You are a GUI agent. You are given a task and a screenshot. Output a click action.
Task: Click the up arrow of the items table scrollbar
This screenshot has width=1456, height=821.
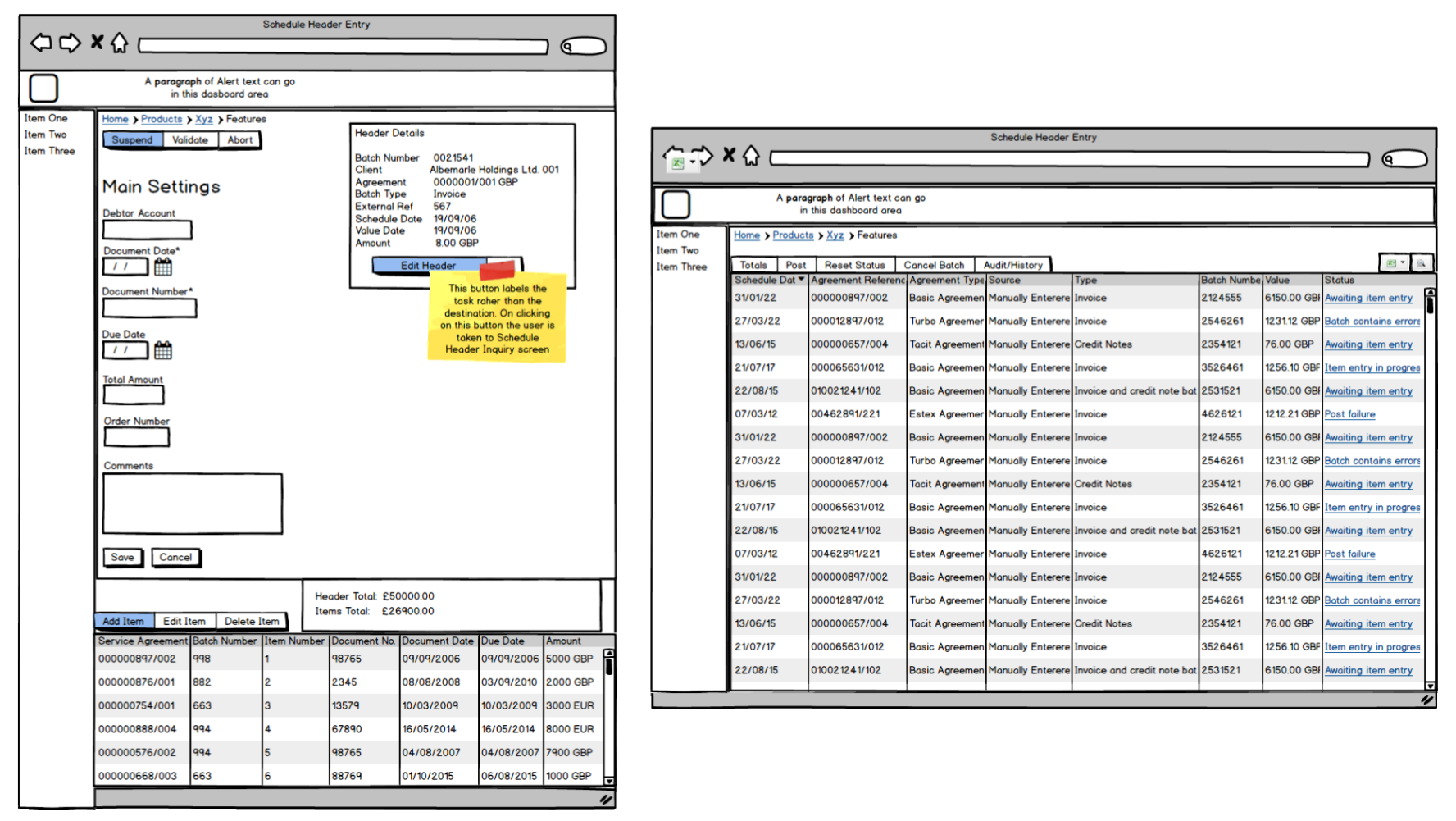tap(608, 654)
